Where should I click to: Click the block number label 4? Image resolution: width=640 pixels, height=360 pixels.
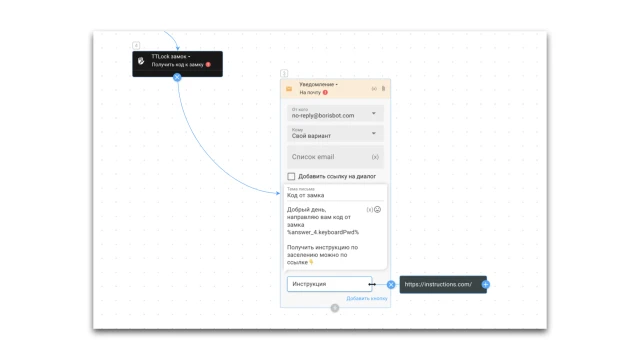tap(136, 45)
